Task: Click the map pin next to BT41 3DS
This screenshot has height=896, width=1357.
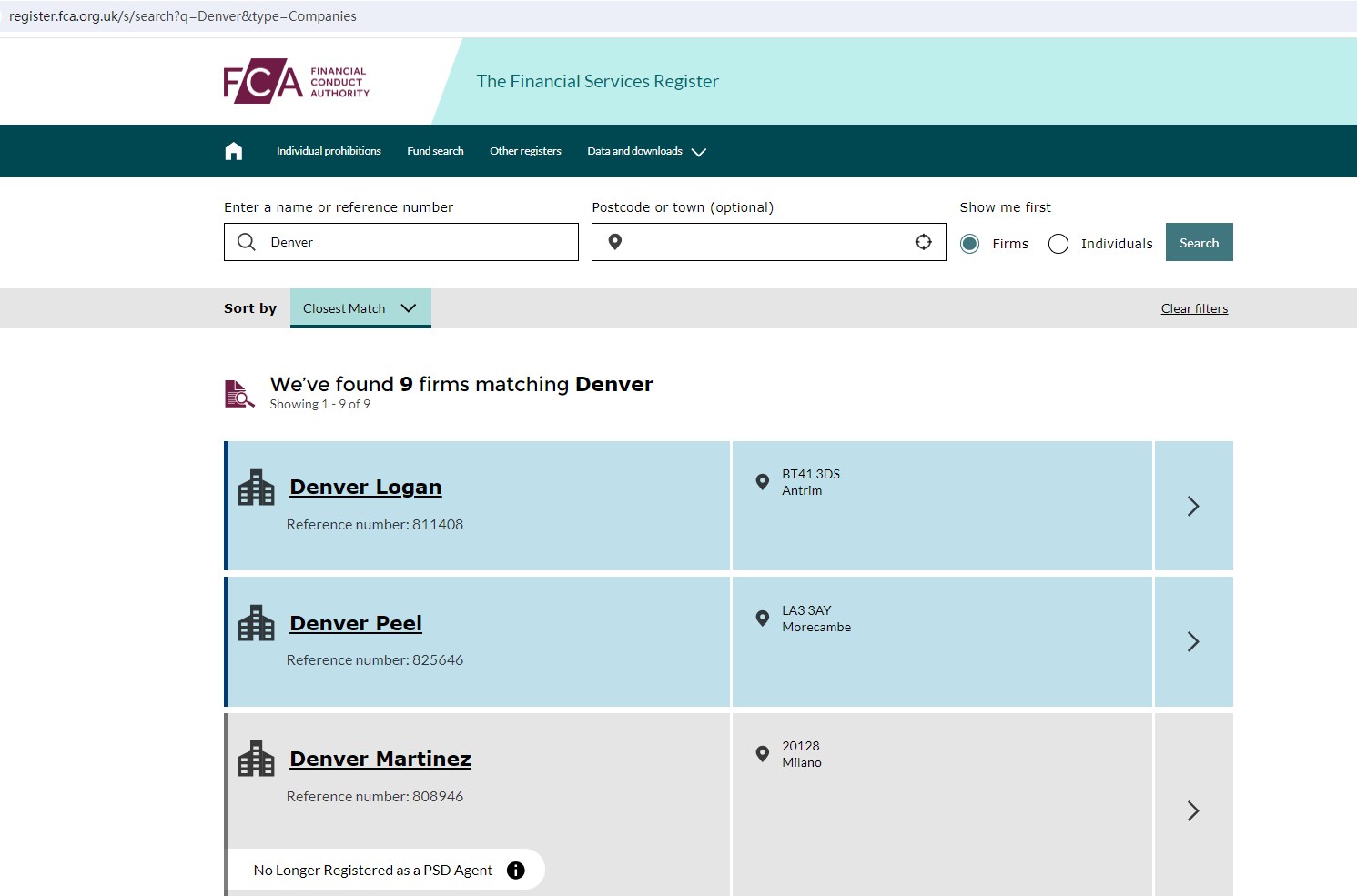Action: (x=763, y=481)
